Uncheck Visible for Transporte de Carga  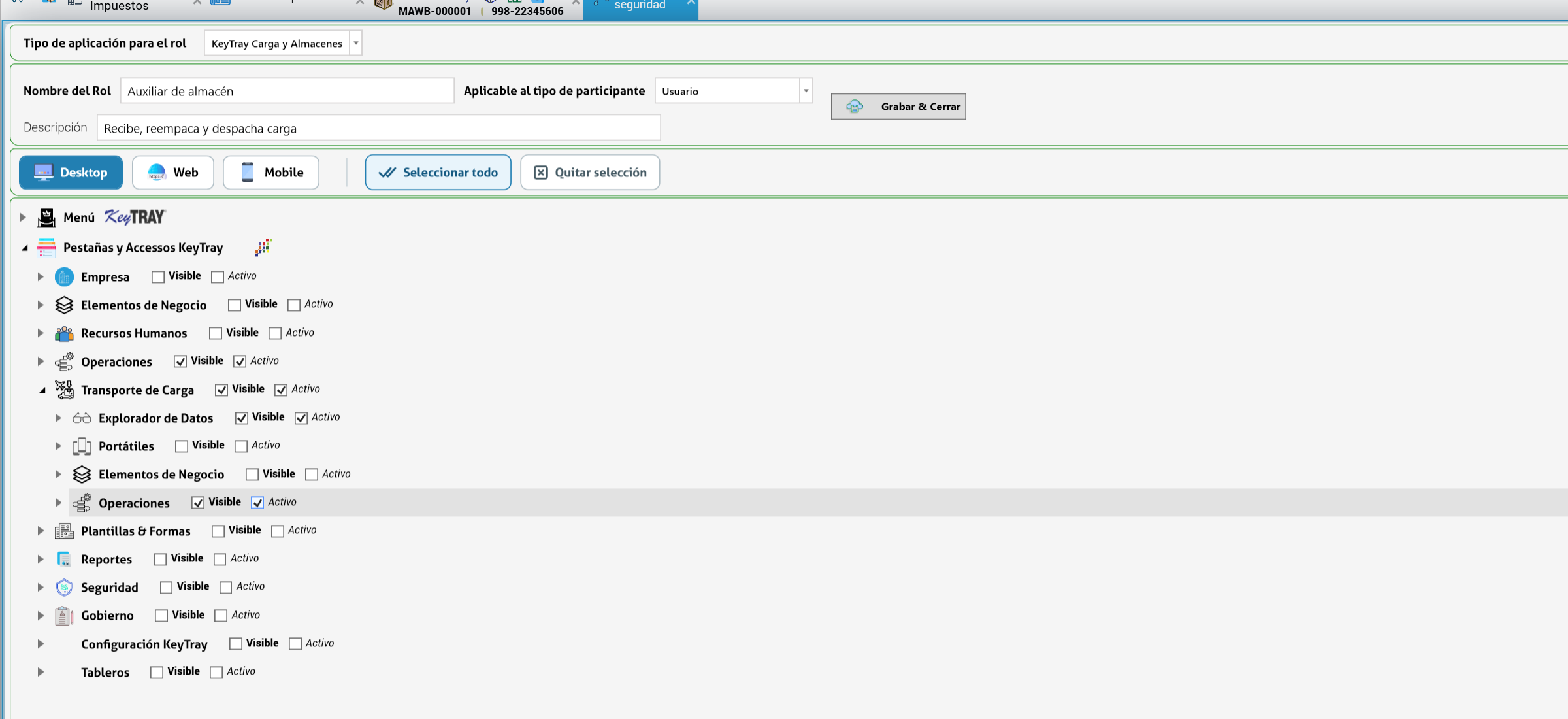point(221,390)
